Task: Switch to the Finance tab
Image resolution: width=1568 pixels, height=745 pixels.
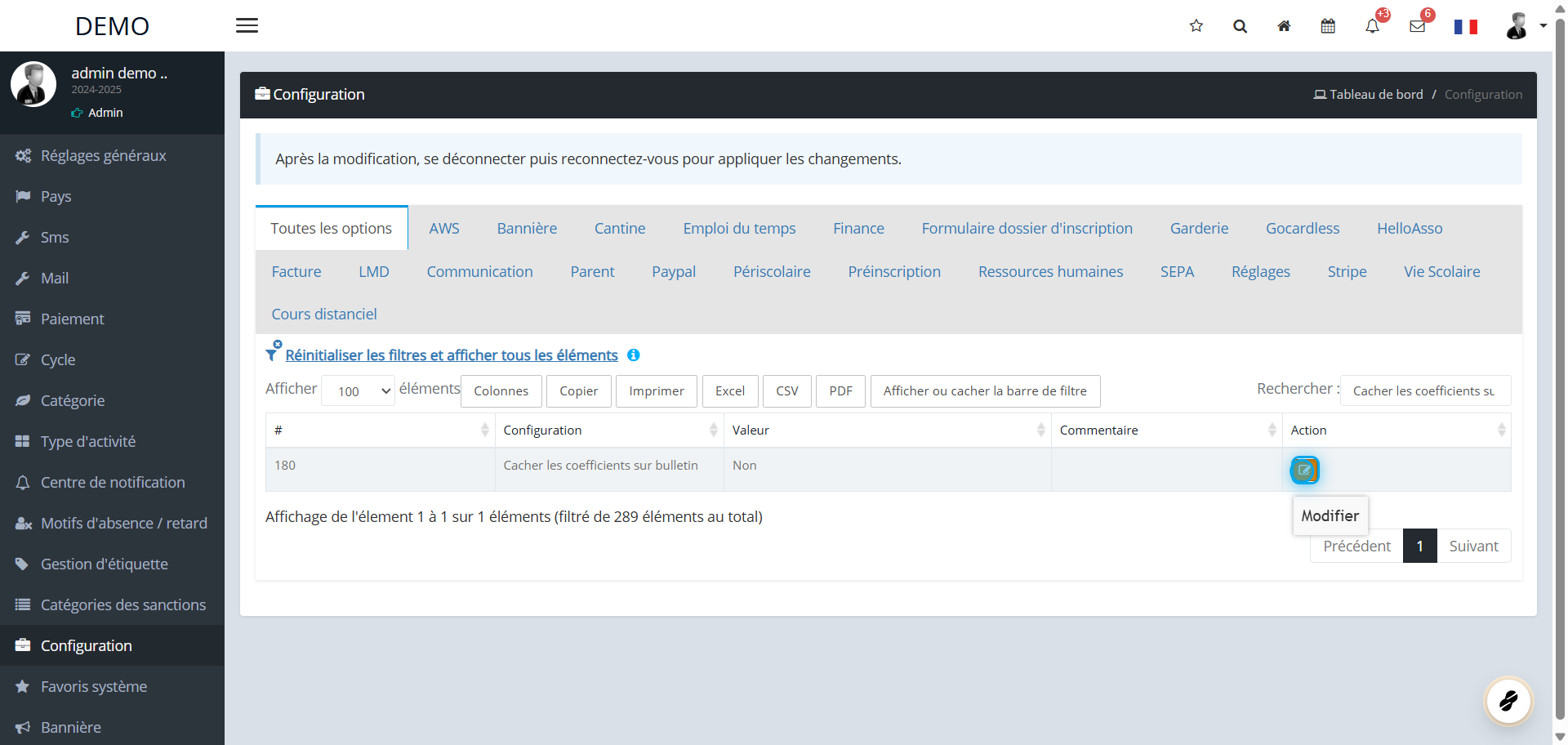Action: pos(858,228)
